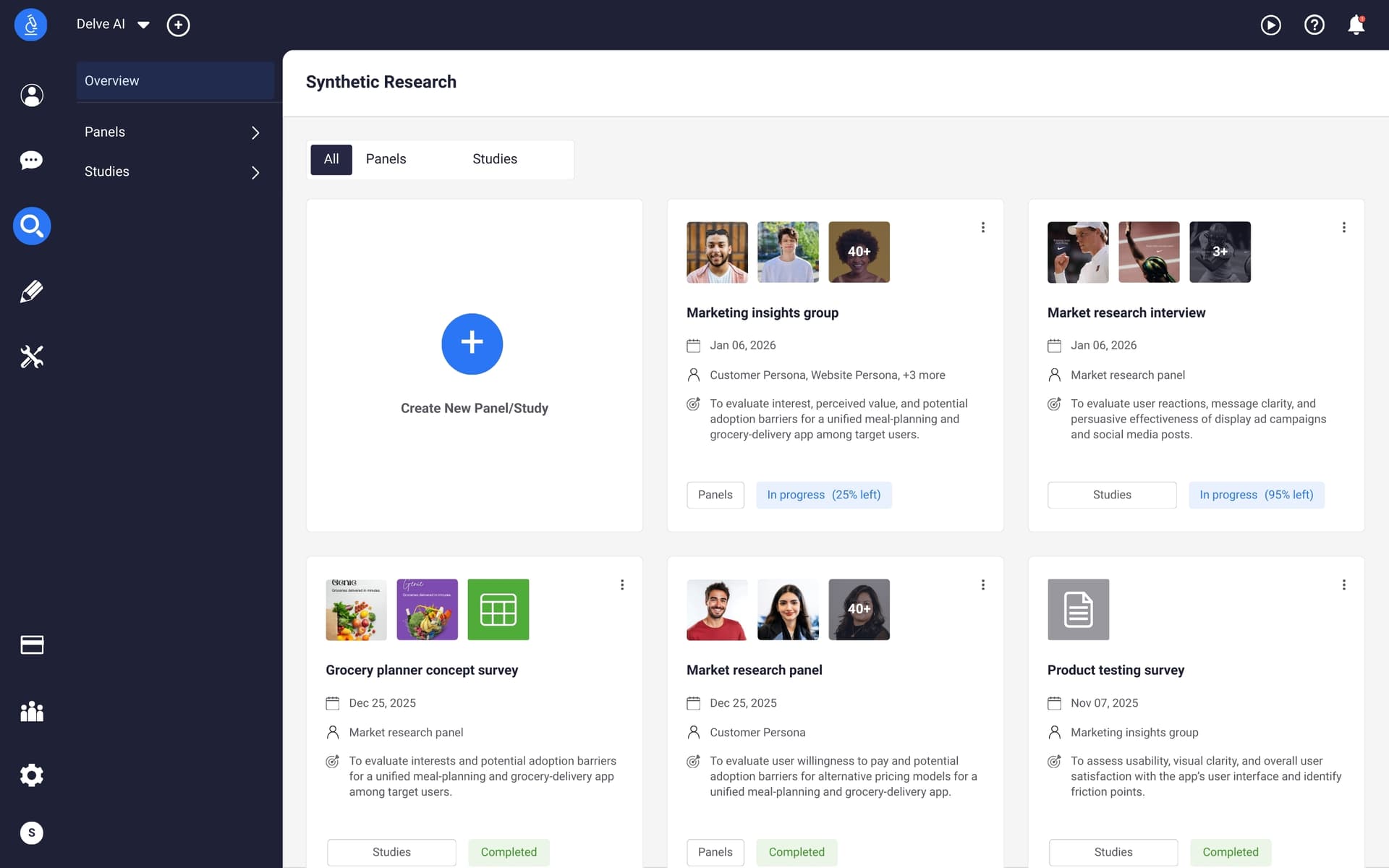Open the Personas icon in the sidebar
The height and width of the screenshot is (868, 1389).
click(31, 95)
